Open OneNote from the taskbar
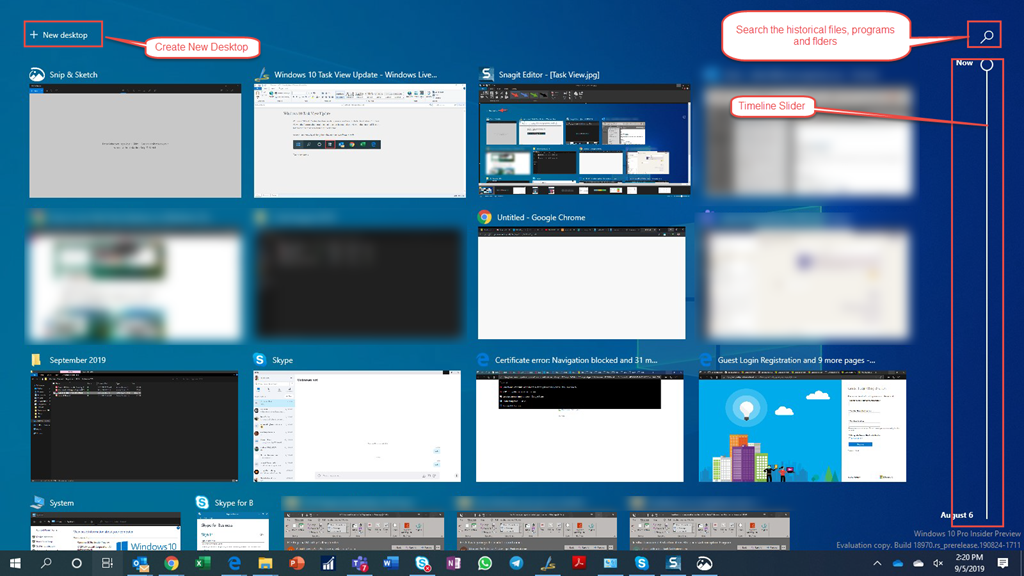Screen dimensions: 1024x576 453,562
